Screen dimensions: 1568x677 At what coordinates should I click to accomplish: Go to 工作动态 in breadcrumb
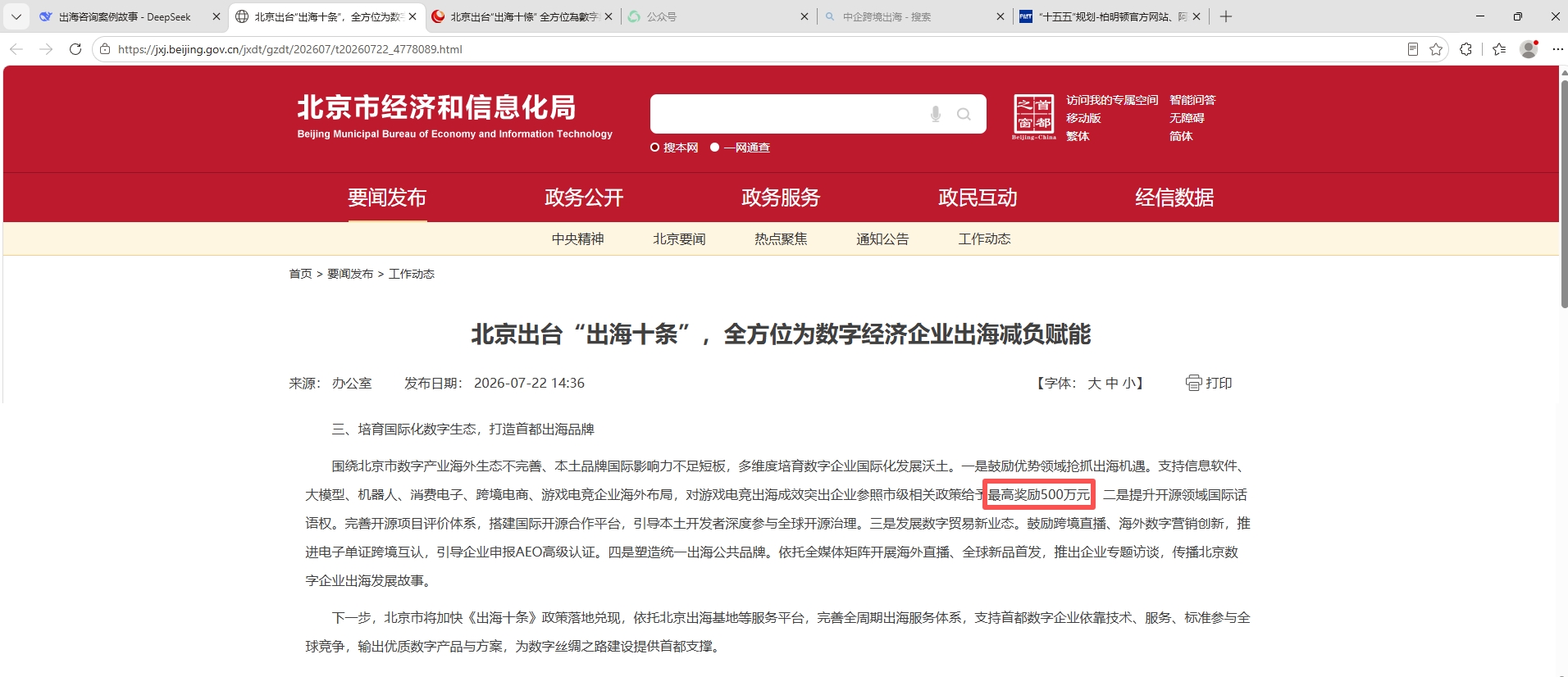[412, 274]
